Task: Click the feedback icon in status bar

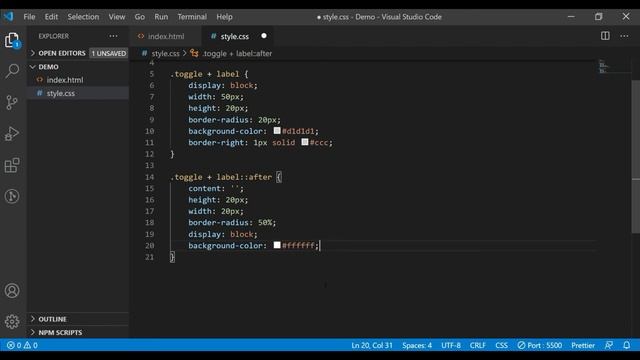Action: tap(609, 345)
